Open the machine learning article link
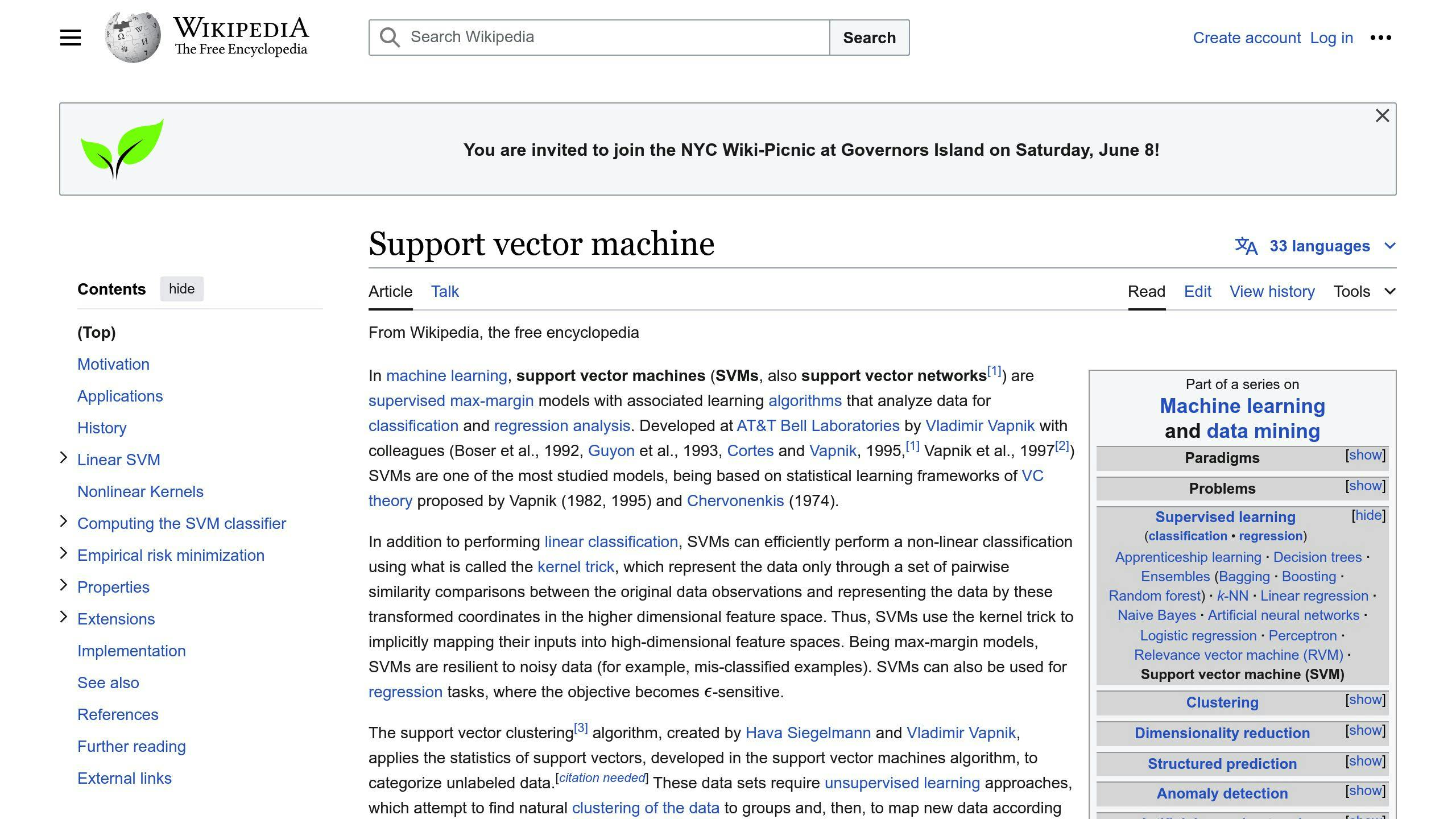The width and height of the screenshot is (1456, 819). pyautogui.click(x=446, y=375)
